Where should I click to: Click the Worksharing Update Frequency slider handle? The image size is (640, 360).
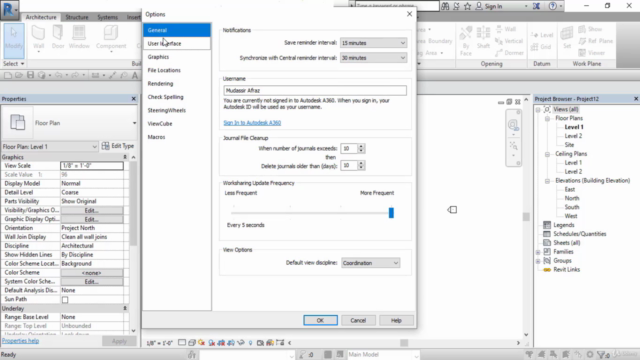tap(391, 213)
